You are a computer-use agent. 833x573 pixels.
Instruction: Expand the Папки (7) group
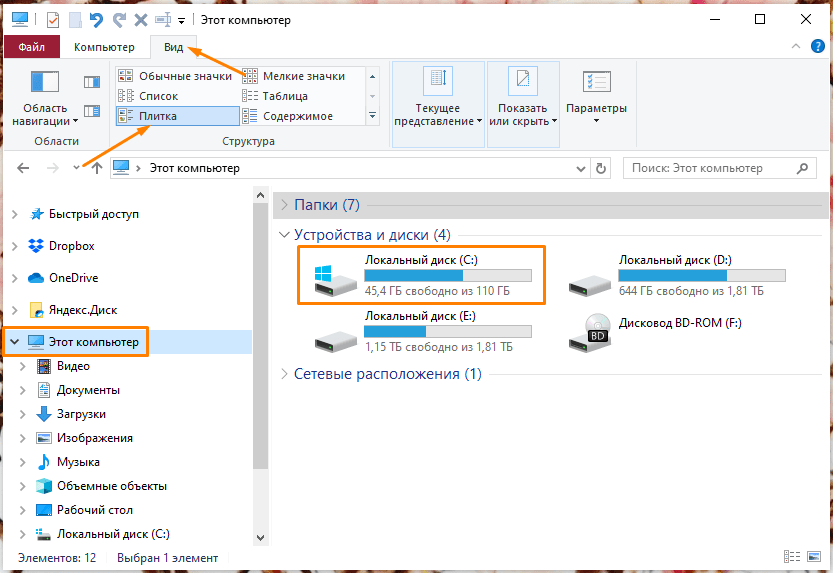[284, 205]
